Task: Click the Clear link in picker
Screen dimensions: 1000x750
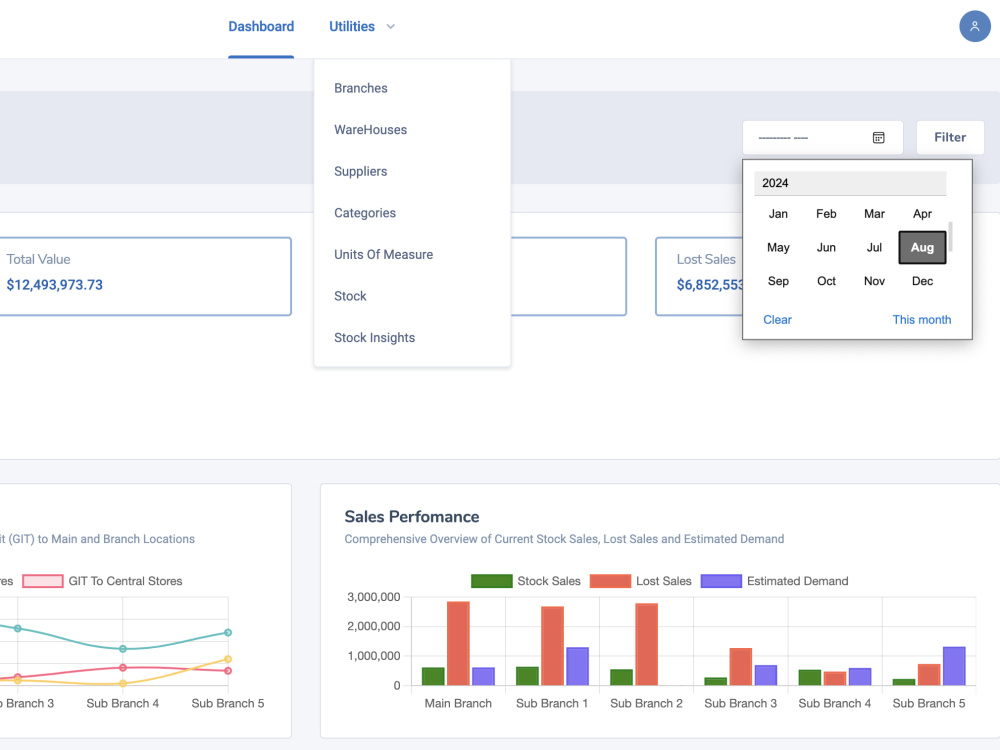Action: coord(777,320)
